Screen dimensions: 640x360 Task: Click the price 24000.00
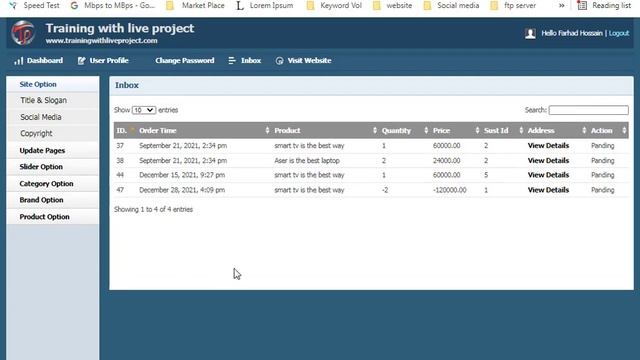[447, 160]
